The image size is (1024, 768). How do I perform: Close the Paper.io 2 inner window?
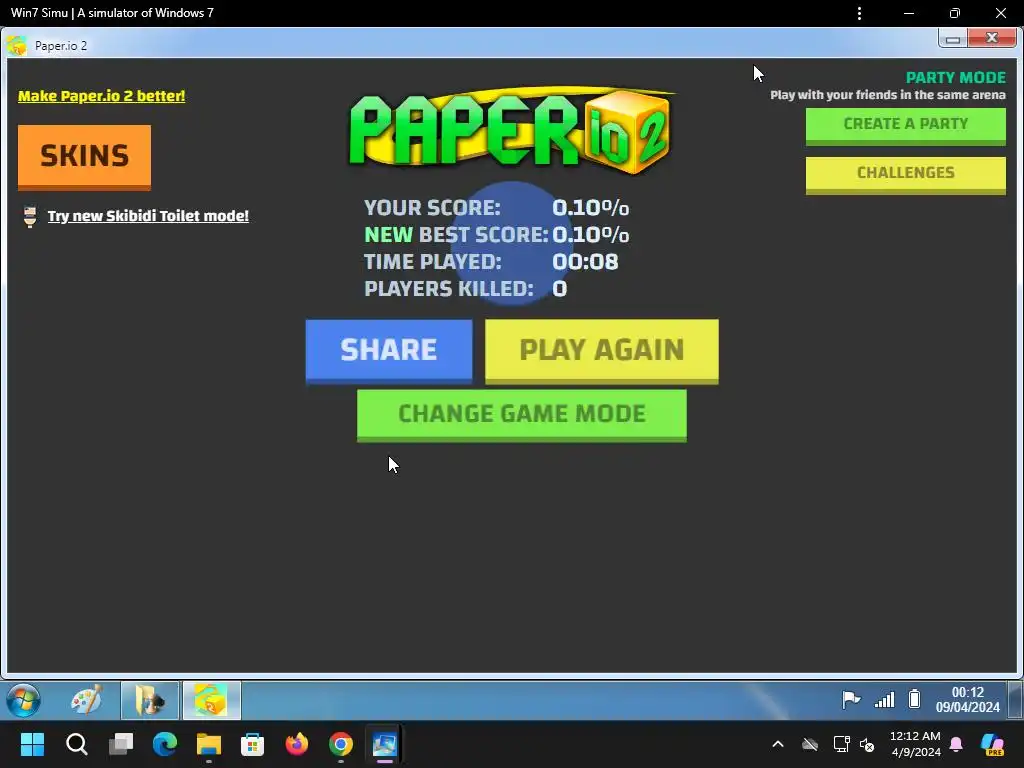click(992, 39)
